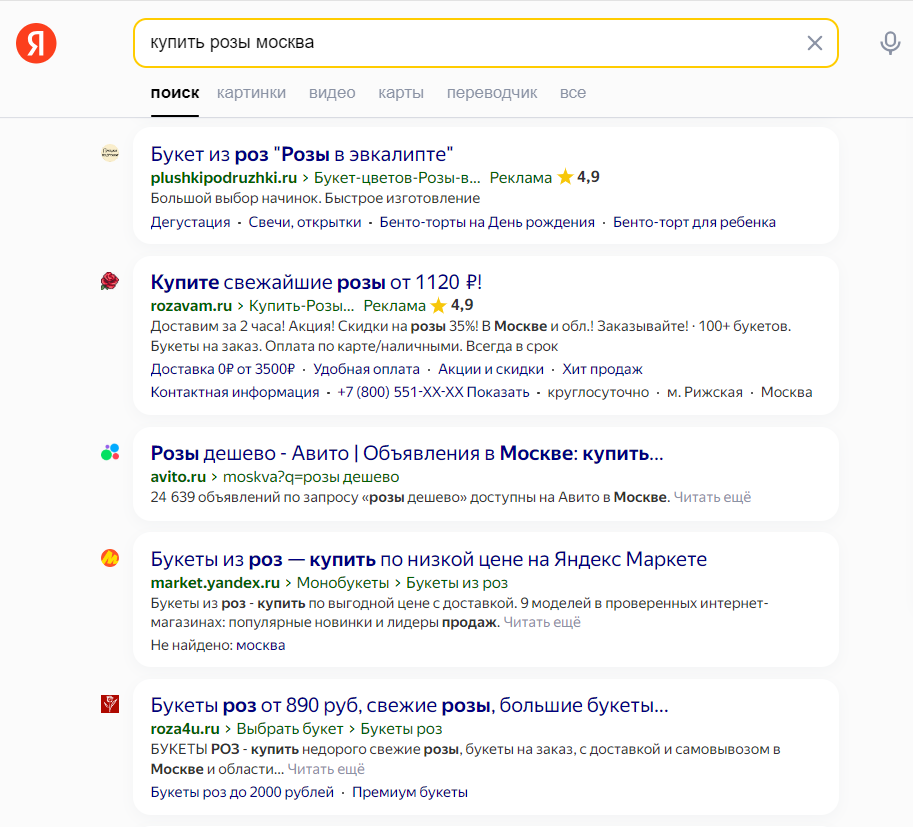Open the moskva?q=розы дешево breadcrumb link
This screenshot has height=827, width=913.
pos(311,477)
